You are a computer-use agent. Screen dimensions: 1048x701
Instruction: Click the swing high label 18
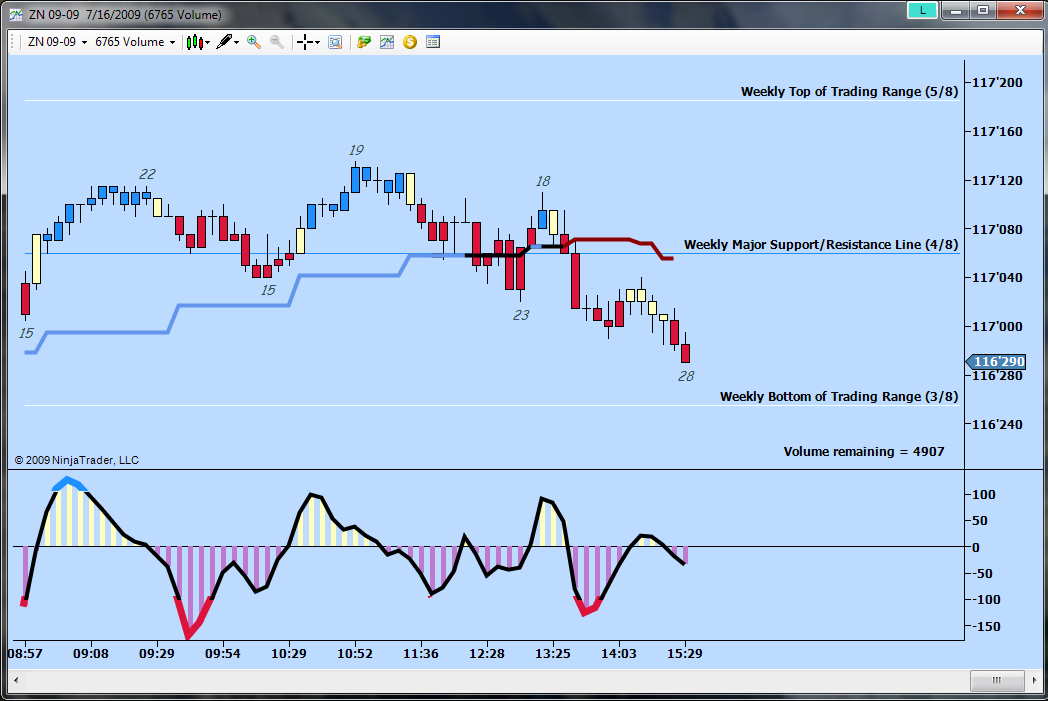543,181
